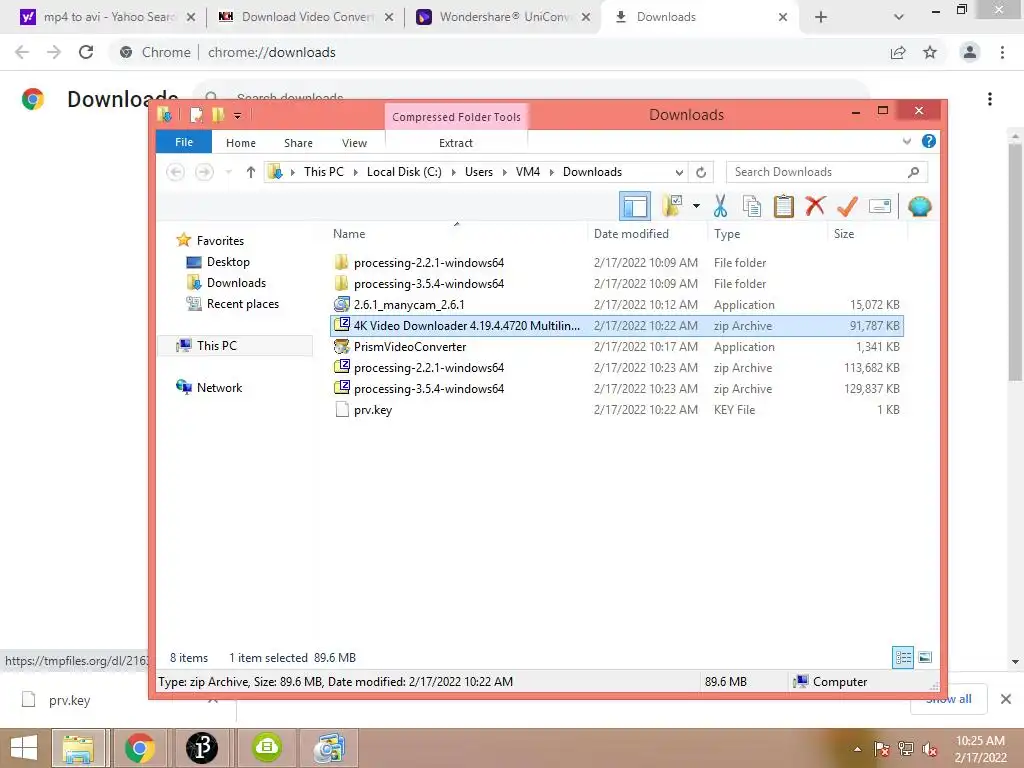The image size is (1024, 768).
Task: Click Chrome reload page button
Action: (x=86, y=52)
